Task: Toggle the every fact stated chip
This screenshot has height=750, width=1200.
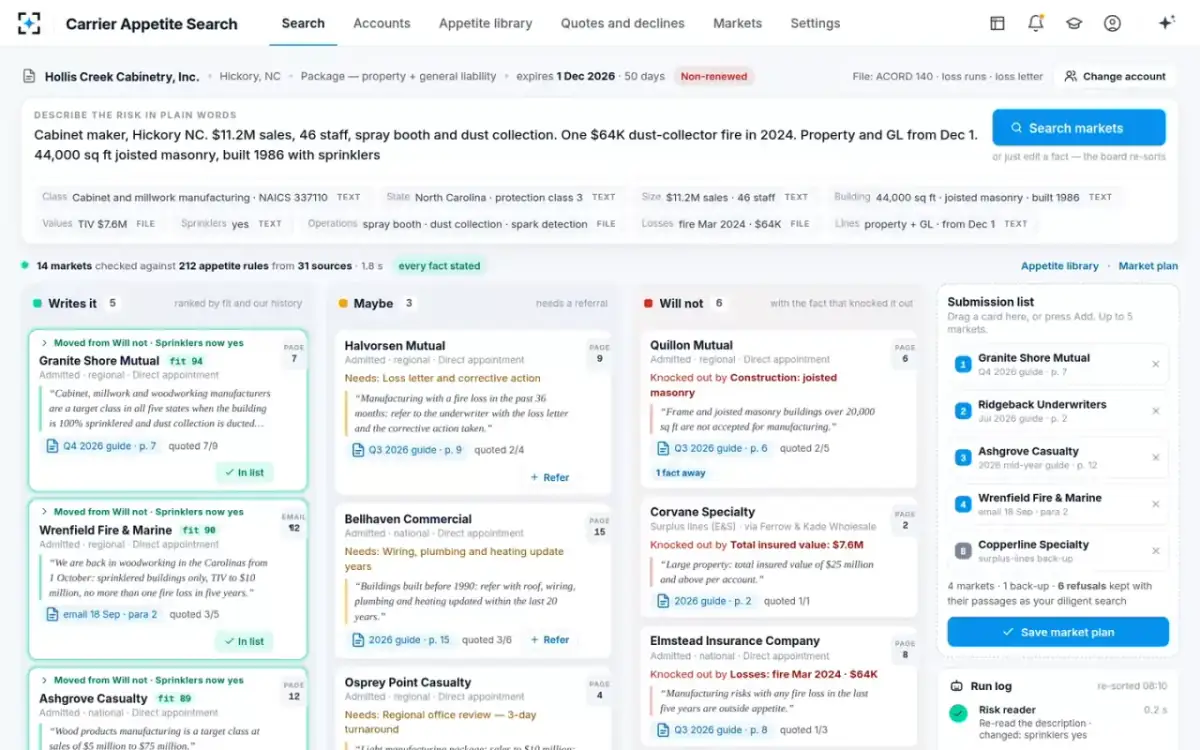Action: [439, 266]
